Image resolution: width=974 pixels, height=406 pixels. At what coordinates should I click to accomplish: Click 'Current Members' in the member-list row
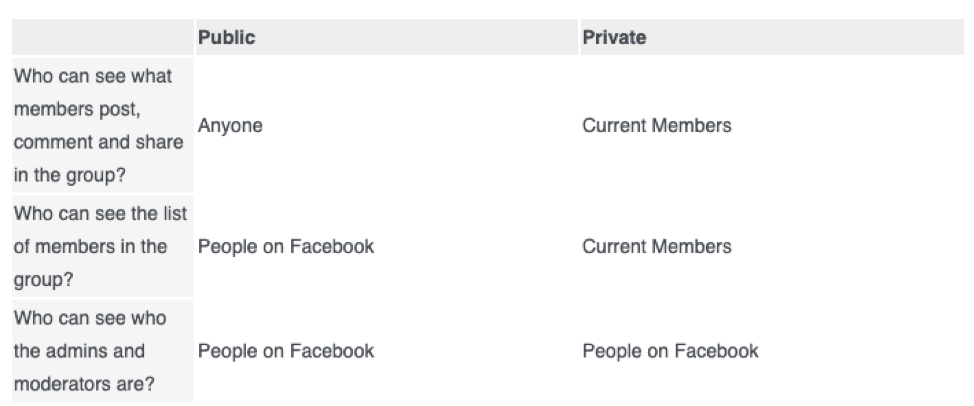[x=656, y=247]
